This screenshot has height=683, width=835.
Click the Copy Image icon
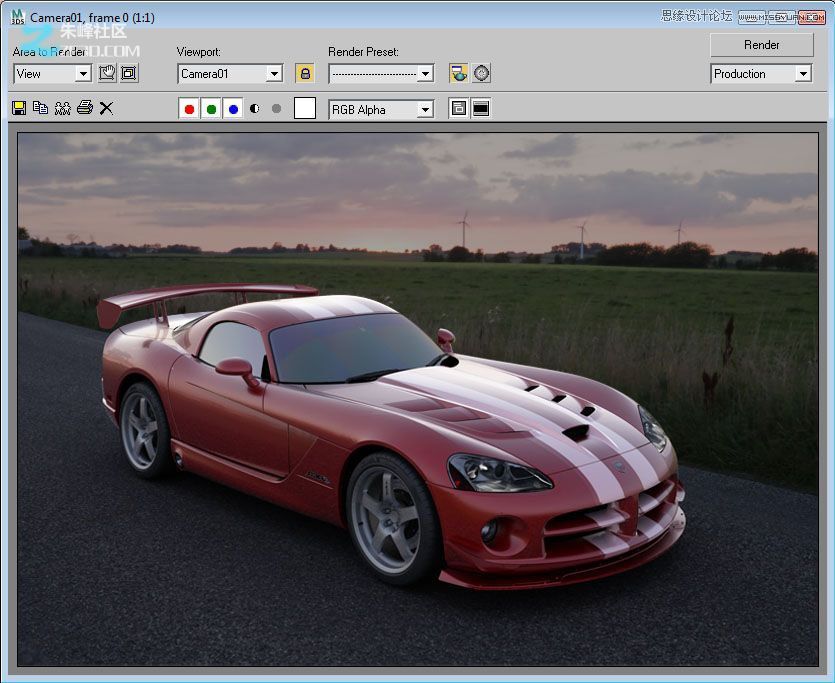(40, 108)
